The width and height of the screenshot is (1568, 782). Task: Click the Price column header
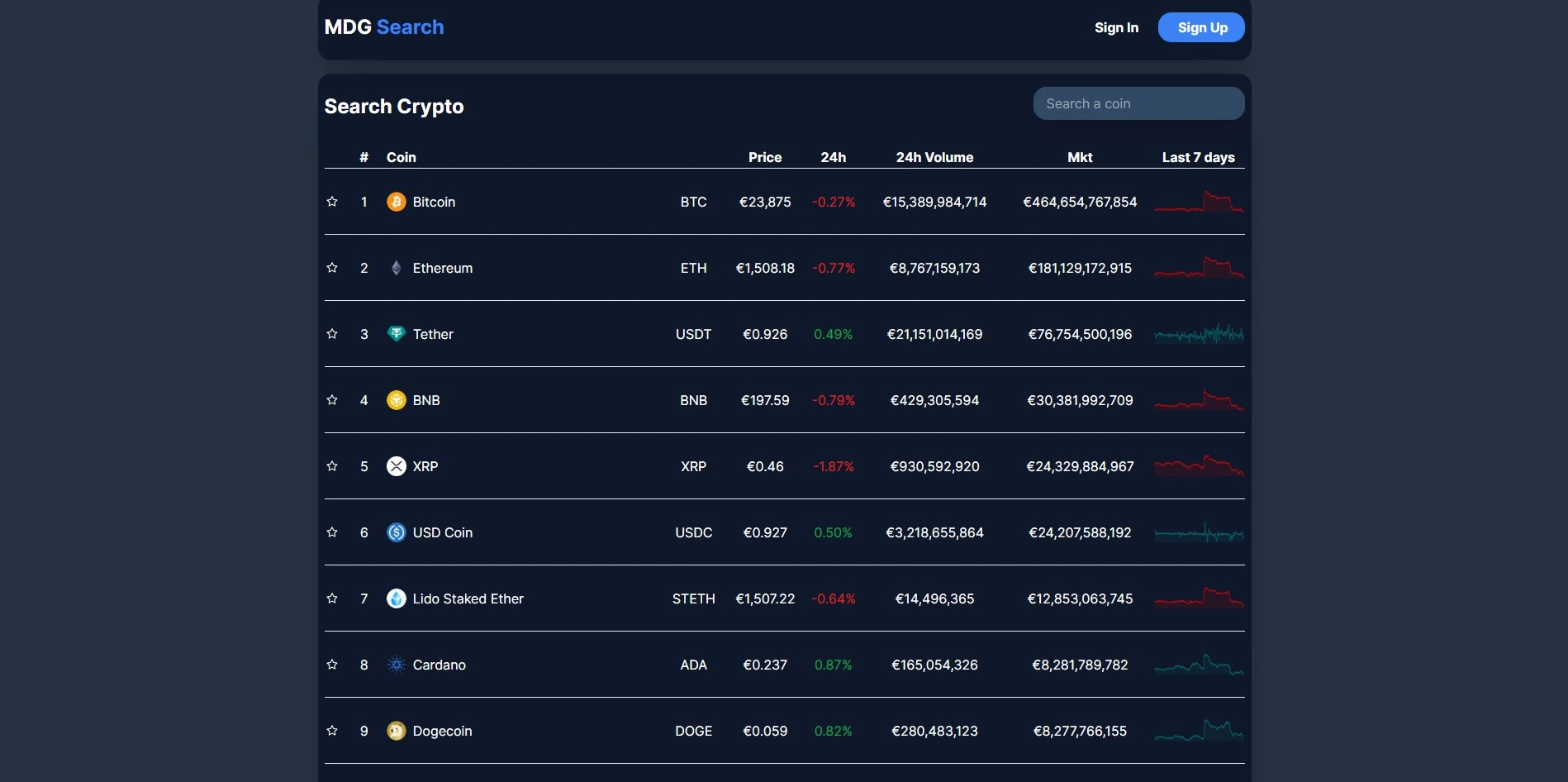point(765,157)
